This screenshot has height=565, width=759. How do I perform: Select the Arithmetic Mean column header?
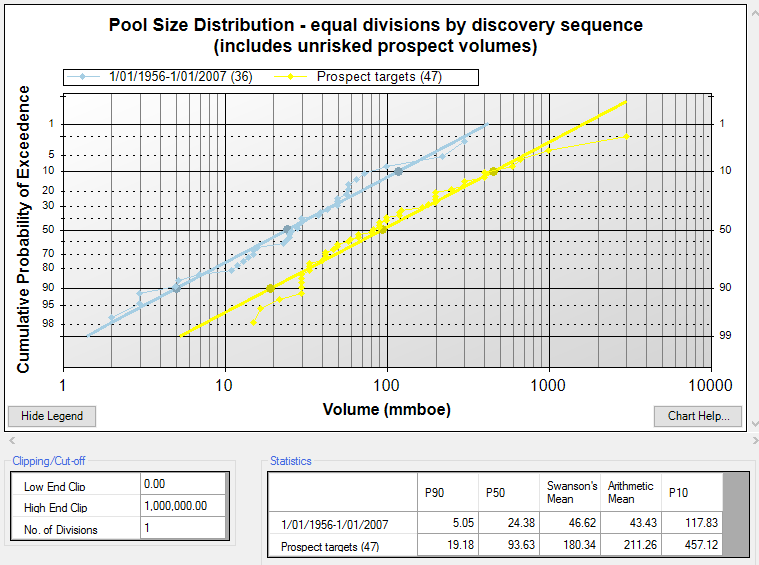631,492
